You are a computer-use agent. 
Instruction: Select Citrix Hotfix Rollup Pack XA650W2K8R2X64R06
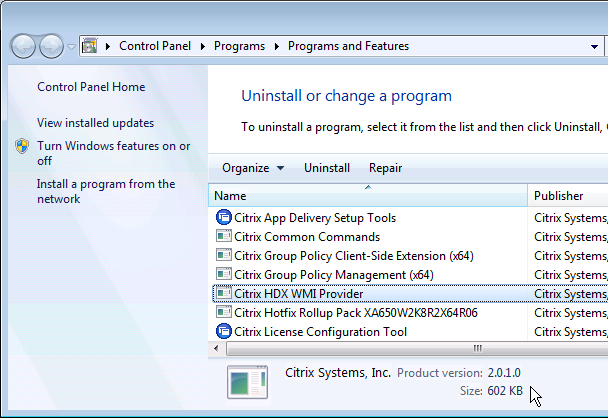click(356, 313)
